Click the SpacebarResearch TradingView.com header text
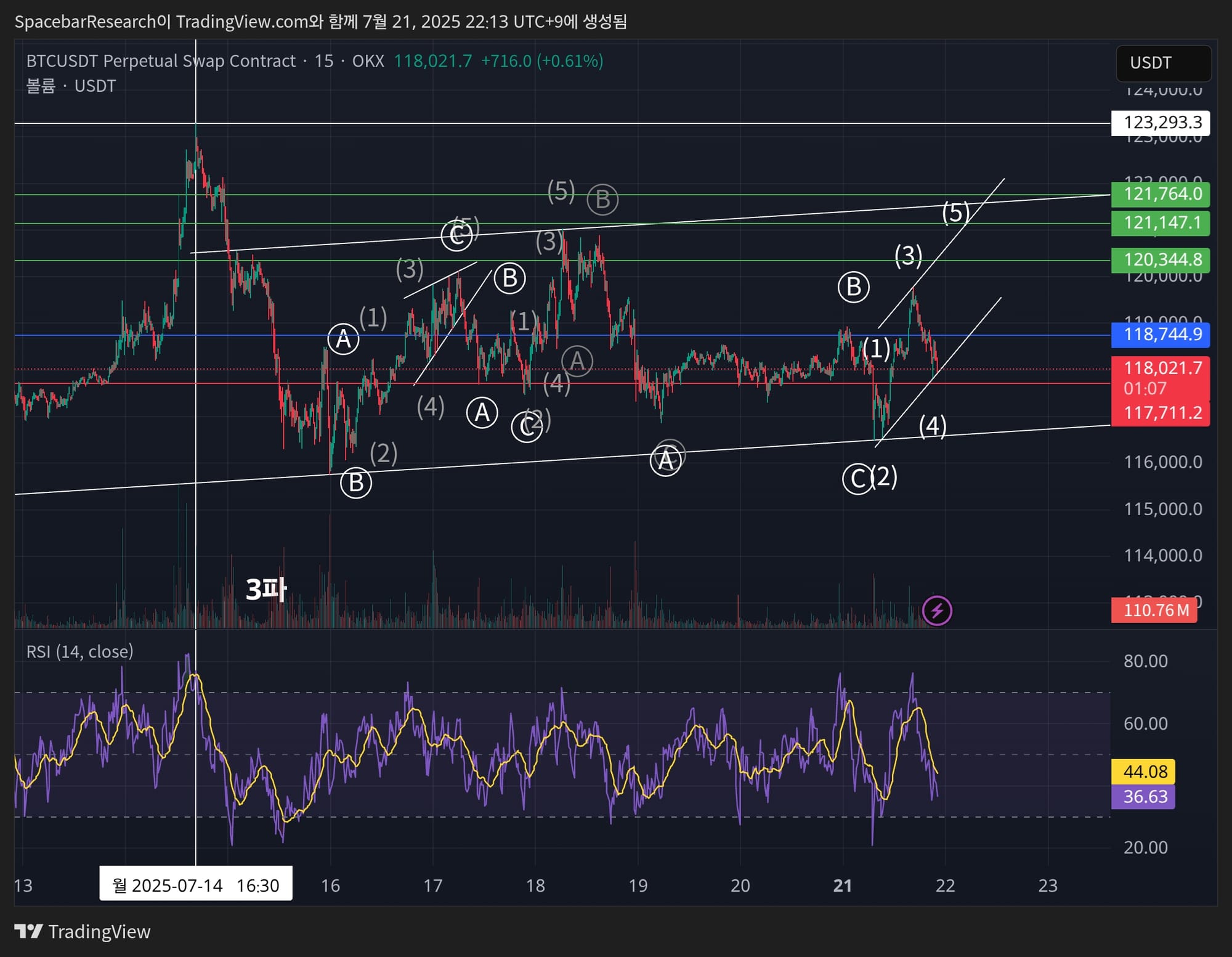Screen dimensions: 1232x957 320,22
